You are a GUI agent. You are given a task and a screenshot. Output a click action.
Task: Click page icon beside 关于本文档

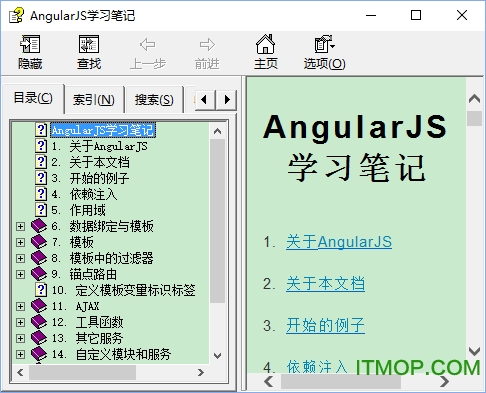click(41, 162)
